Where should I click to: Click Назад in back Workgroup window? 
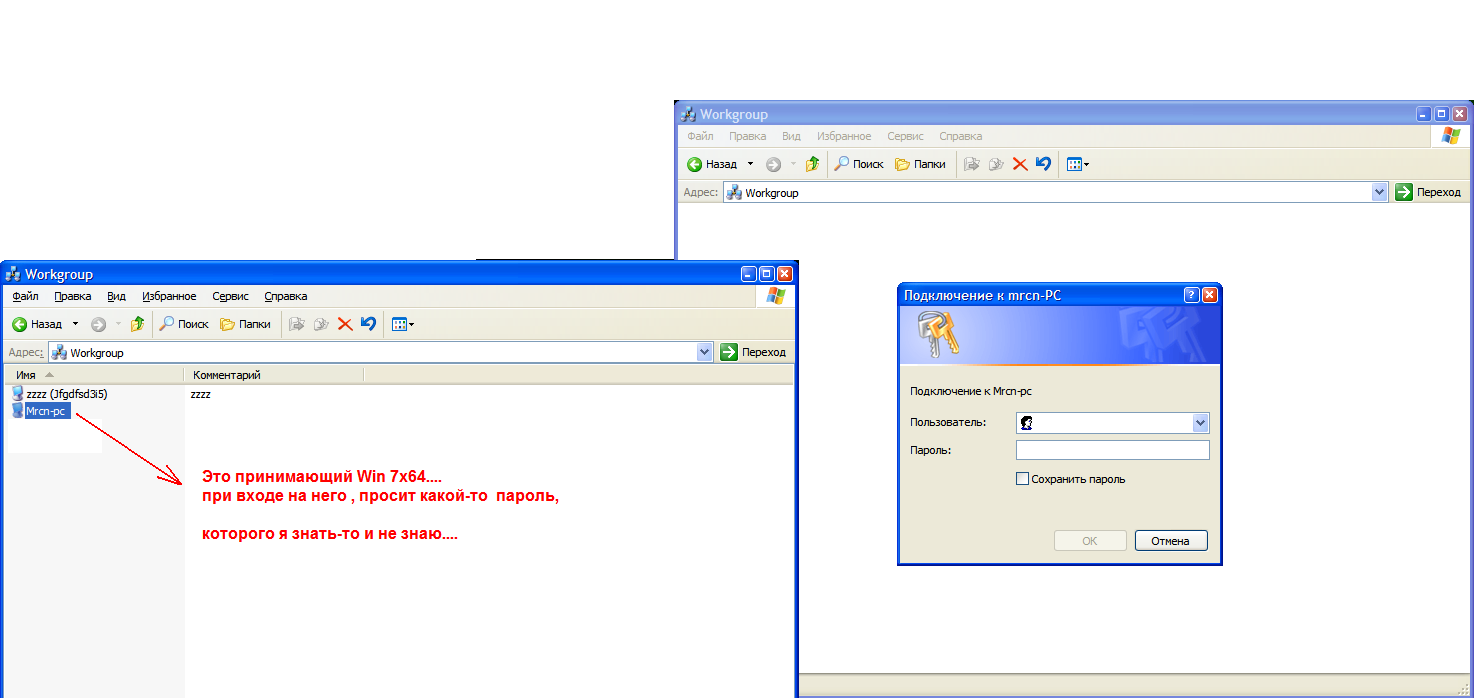point(712,164)
